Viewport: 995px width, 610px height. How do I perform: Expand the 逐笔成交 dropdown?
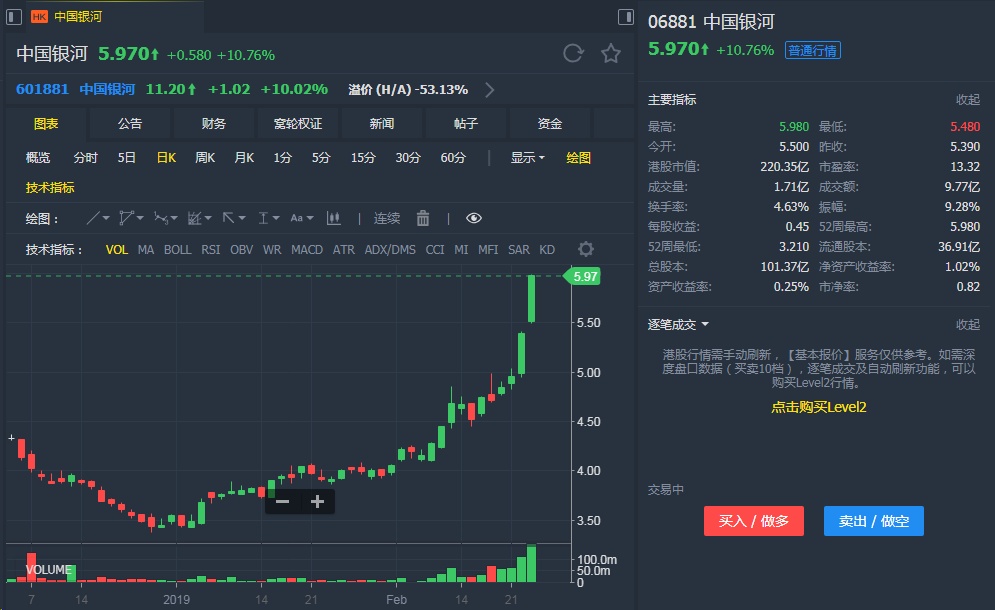(x=678, y=325)
